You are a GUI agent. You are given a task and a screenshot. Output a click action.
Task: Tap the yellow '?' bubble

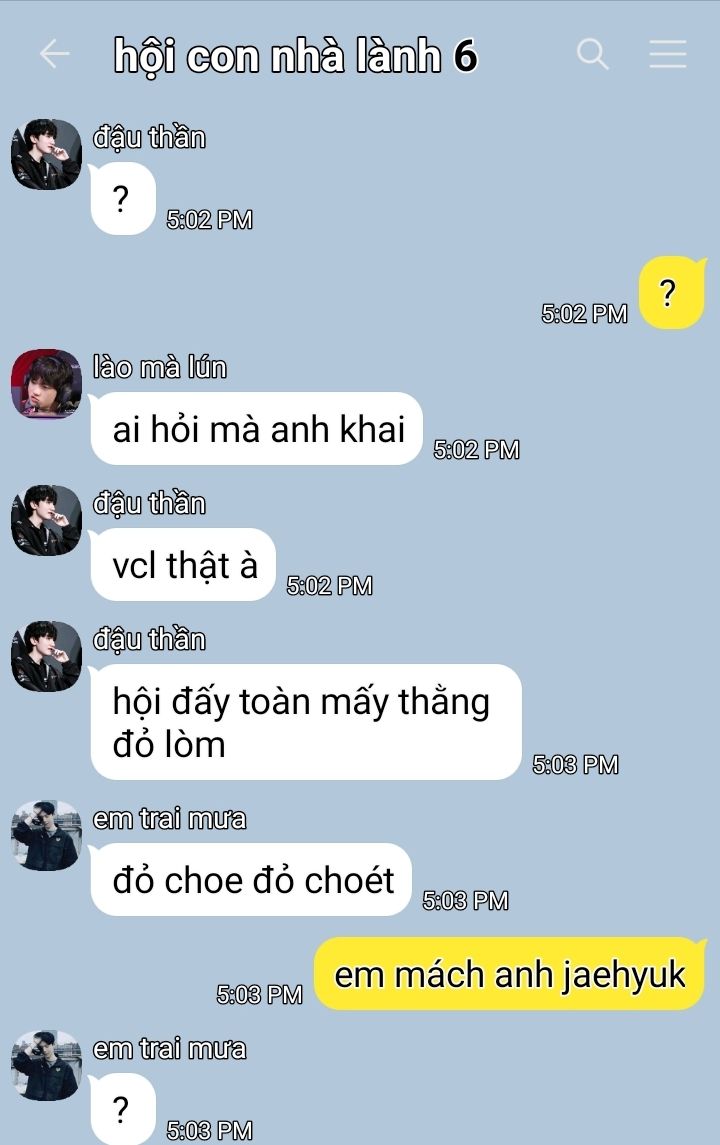tap(672, 293)
